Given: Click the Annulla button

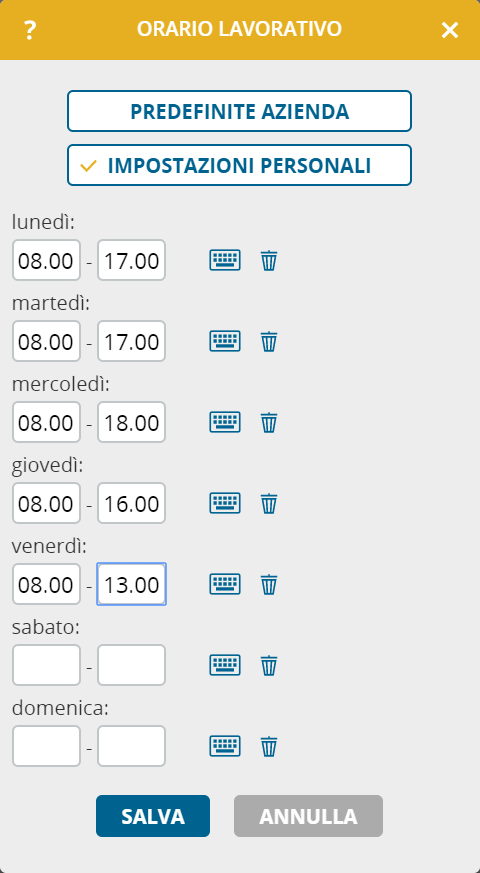Looking at the screenshot, I should pyautogui.click(x=308, y=816).
